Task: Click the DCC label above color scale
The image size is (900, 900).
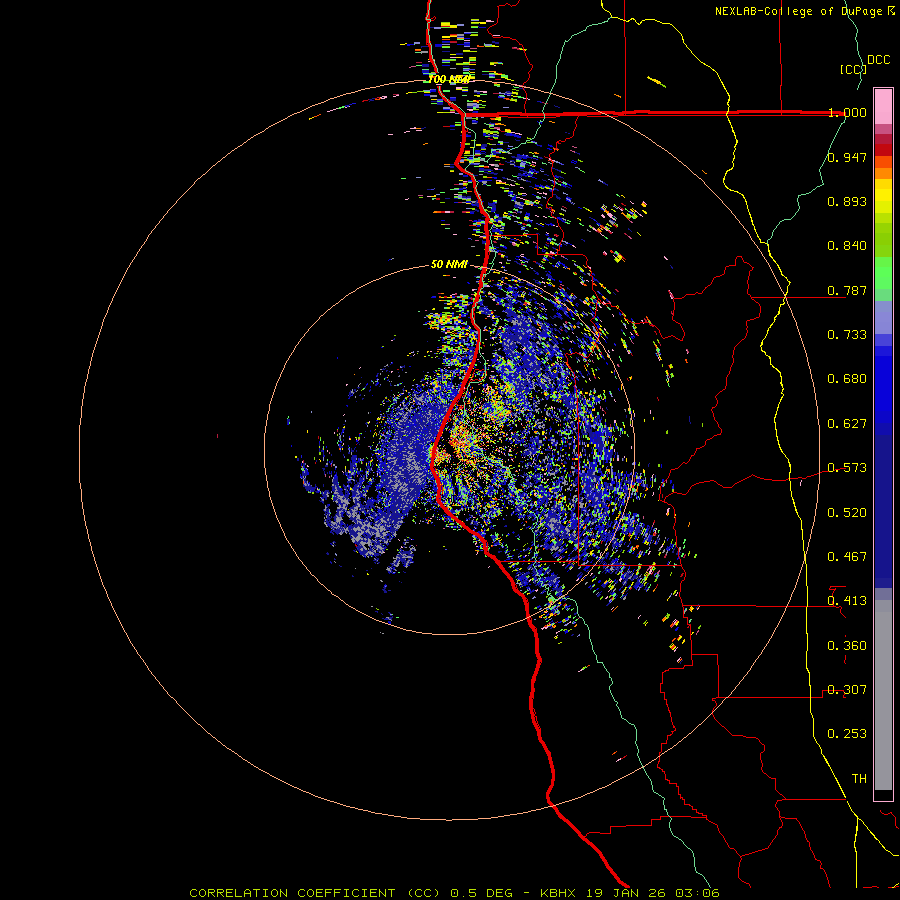Action: (878, 60)
